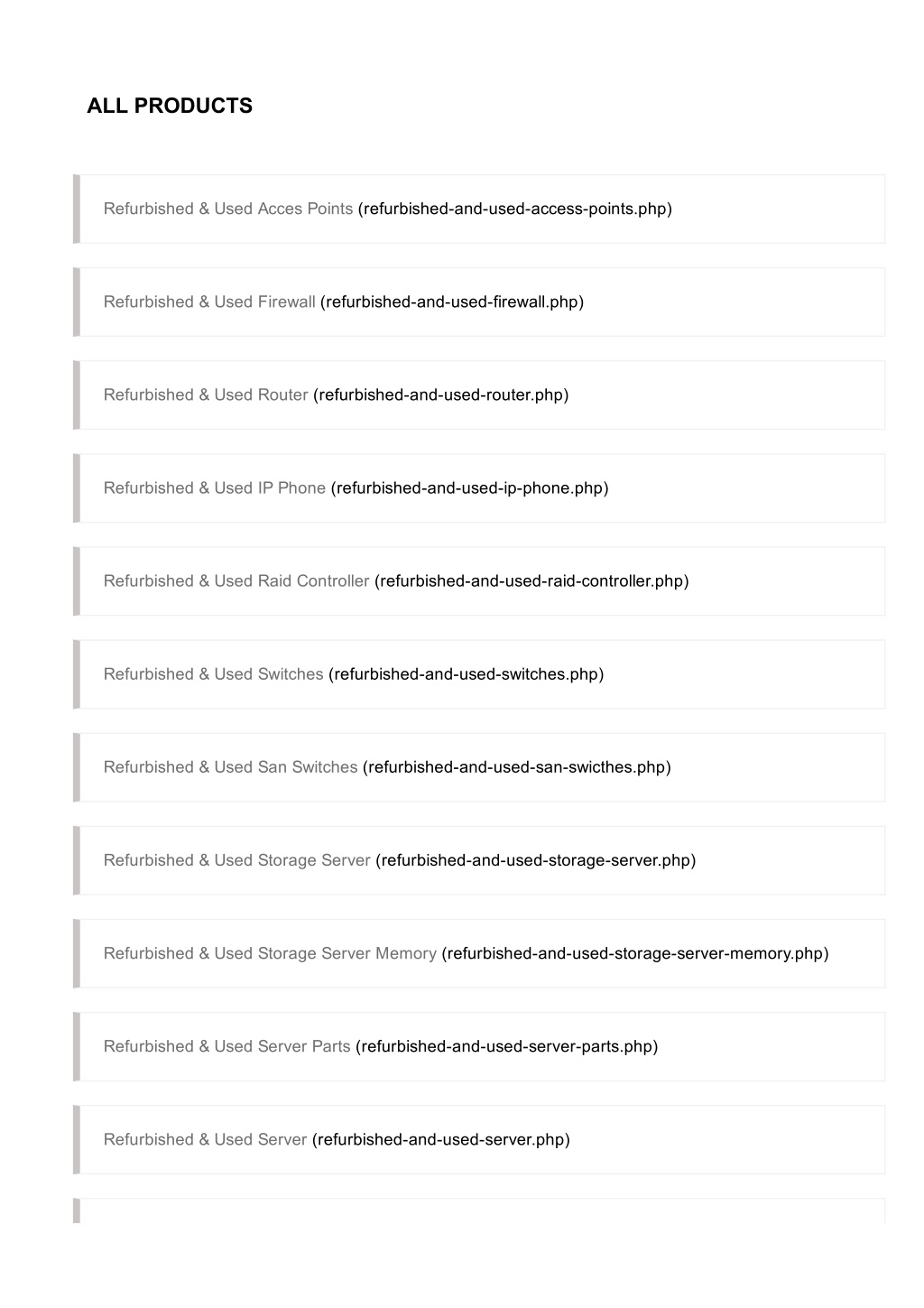Open Refurbished & Used Switches link
924x1308 pixels.
(214, 673)
